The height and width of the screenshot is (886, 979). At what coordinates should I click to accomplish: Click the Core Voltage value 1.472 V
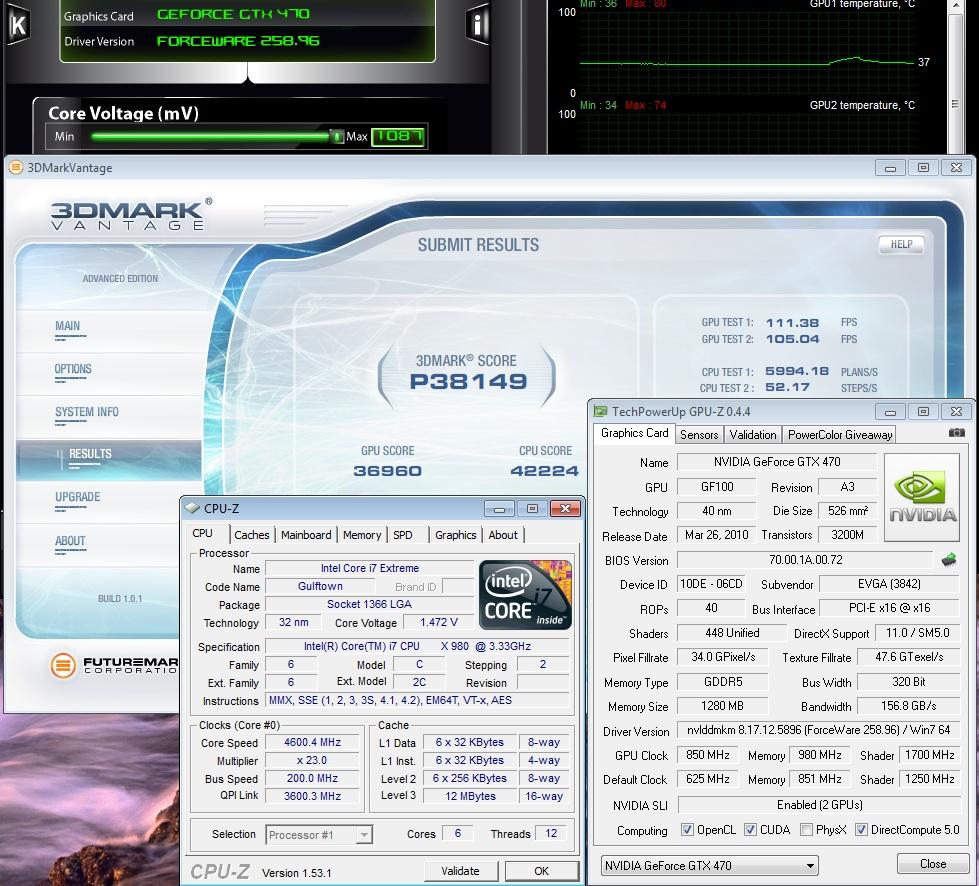(x=438, y=623)
